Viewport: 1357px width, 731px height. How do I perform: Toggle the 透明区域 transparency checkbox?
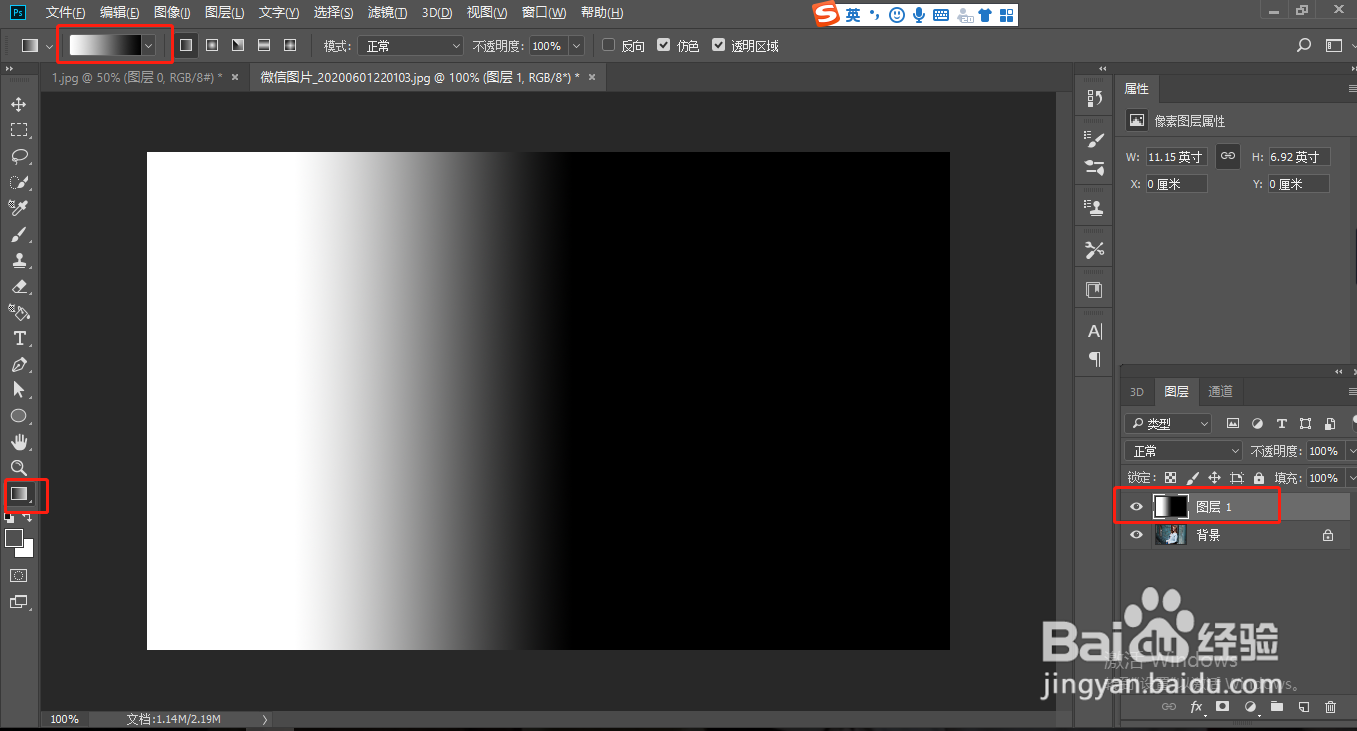(718, 45)
